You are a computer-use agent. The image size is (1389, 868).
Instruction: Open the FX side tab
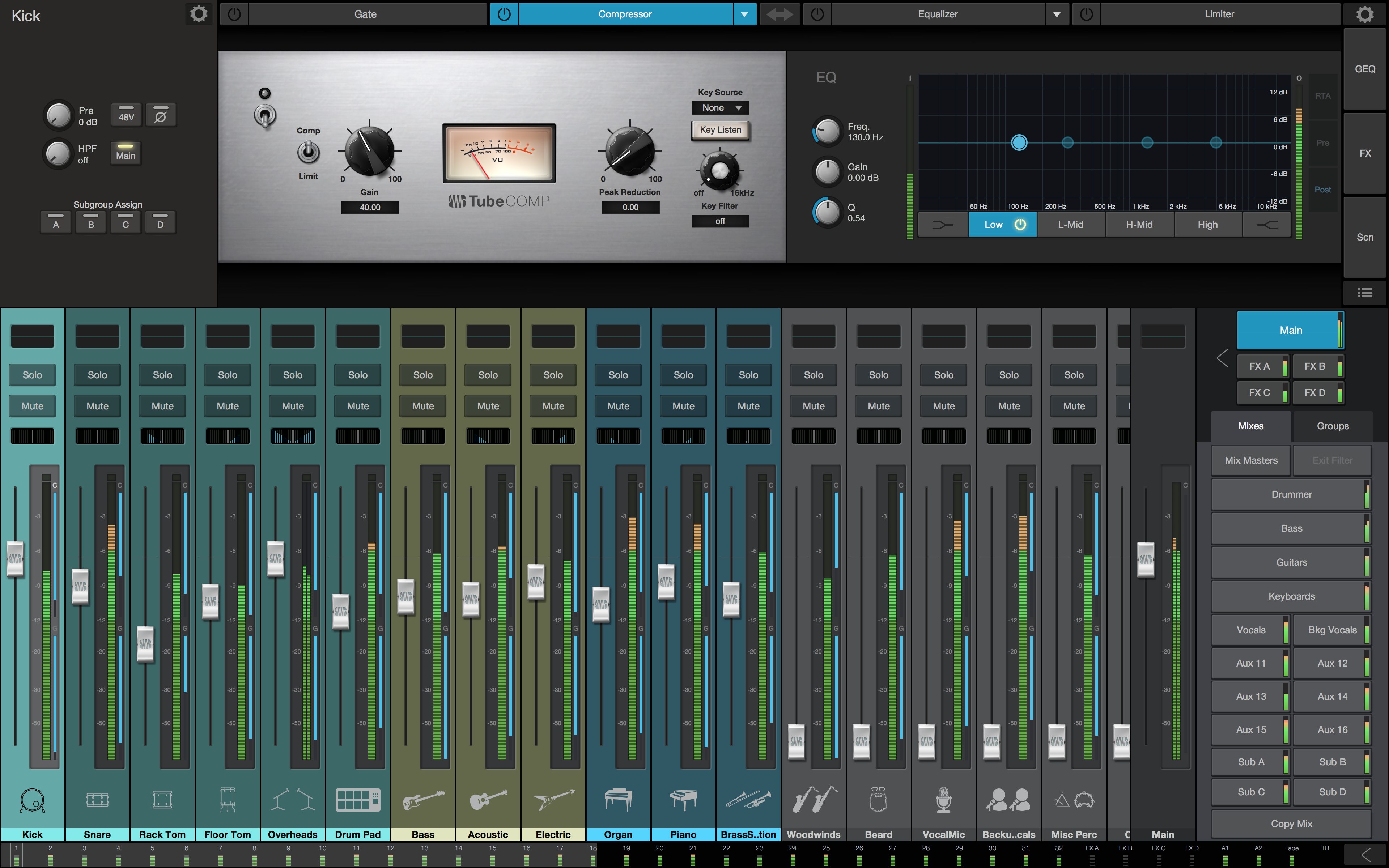point(1365,153)
